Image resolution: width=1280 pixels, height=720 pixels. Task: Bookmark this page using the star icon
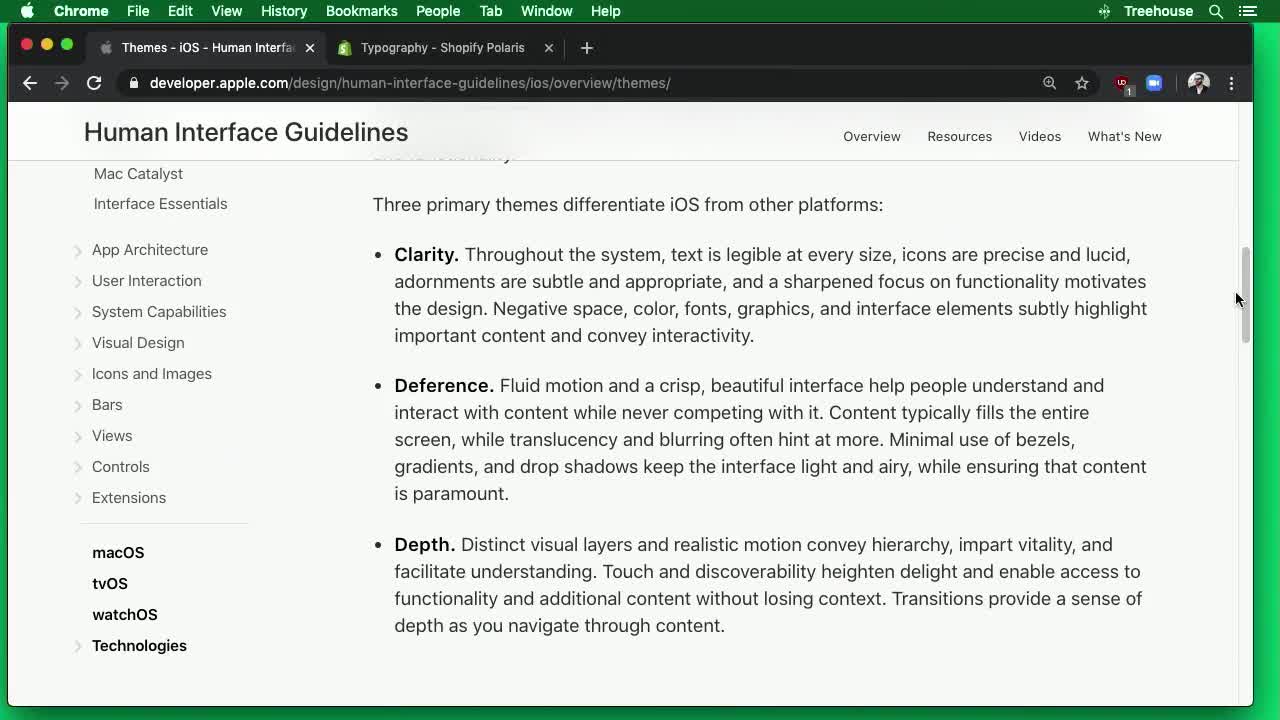(x=1082, y=83)
